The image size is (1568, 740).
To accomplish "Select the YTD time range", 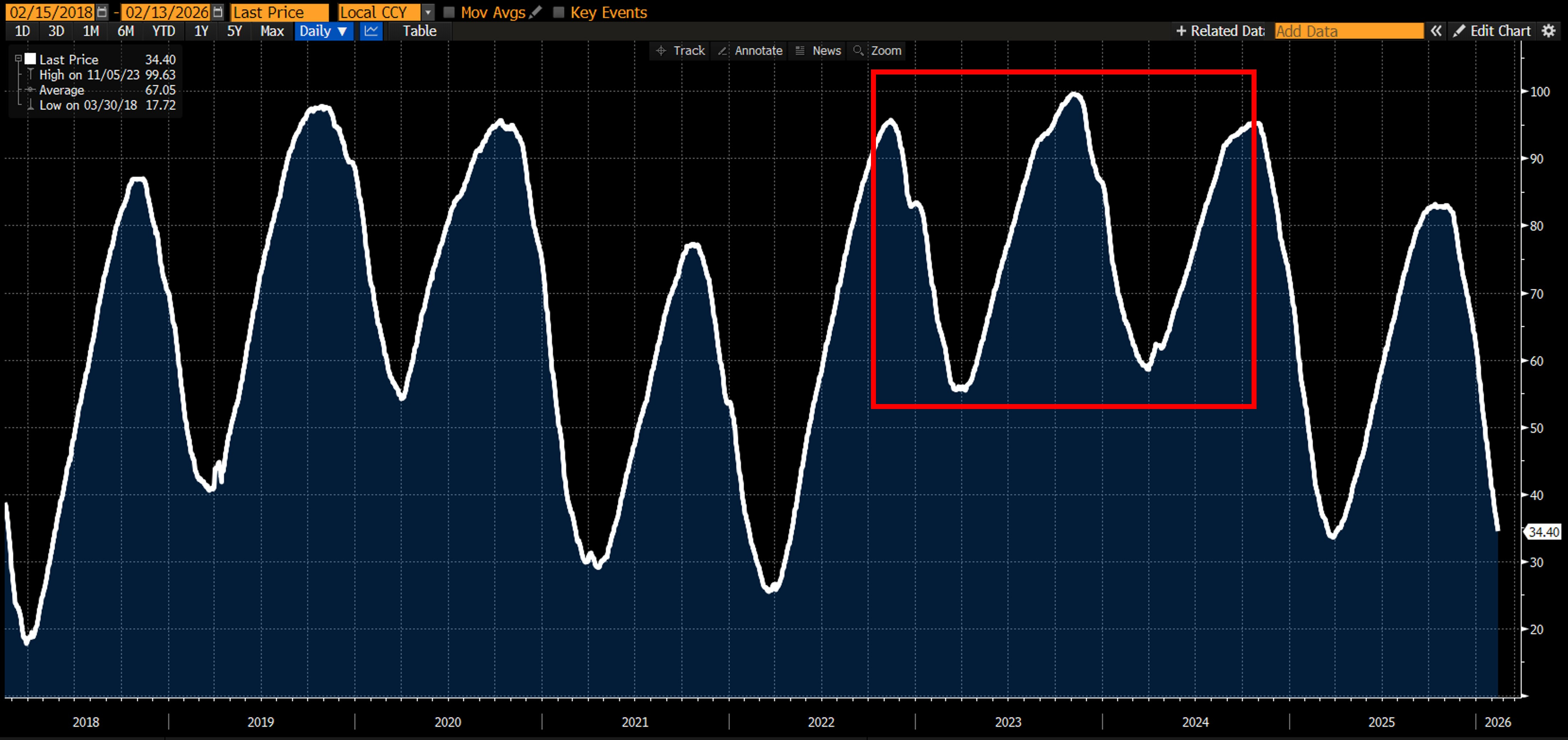I will tap(163, 31).
